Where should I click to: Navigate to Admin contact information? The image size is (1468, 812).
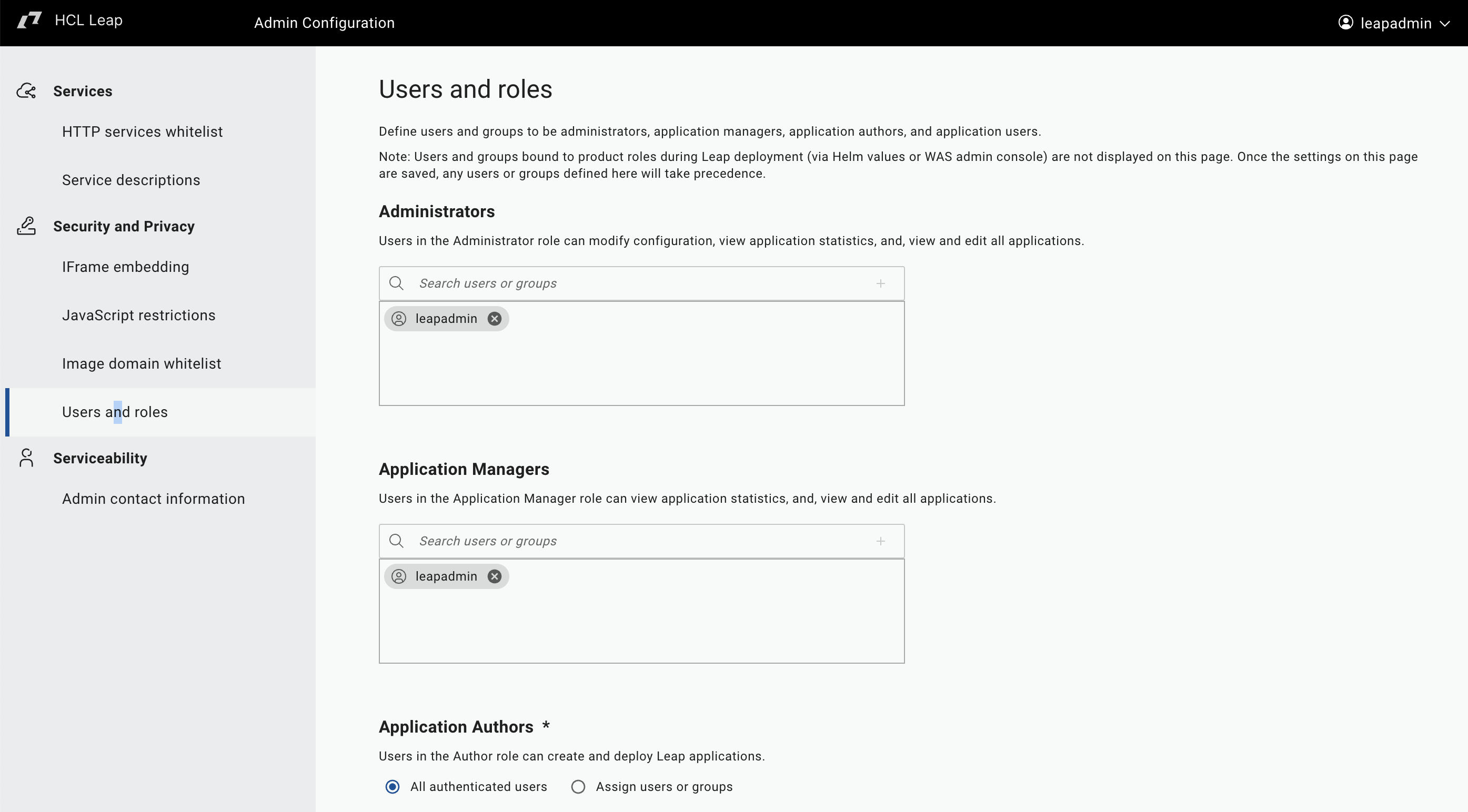click(153, 498)
